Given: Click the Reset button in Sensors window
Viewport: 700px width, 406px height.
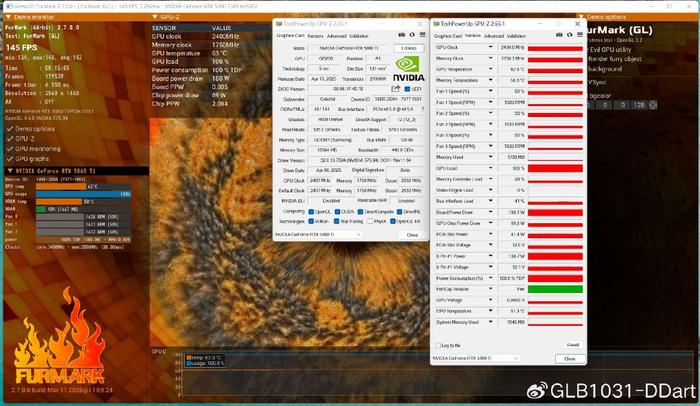Looking at the screenshot, I should [x=573, y=345].
